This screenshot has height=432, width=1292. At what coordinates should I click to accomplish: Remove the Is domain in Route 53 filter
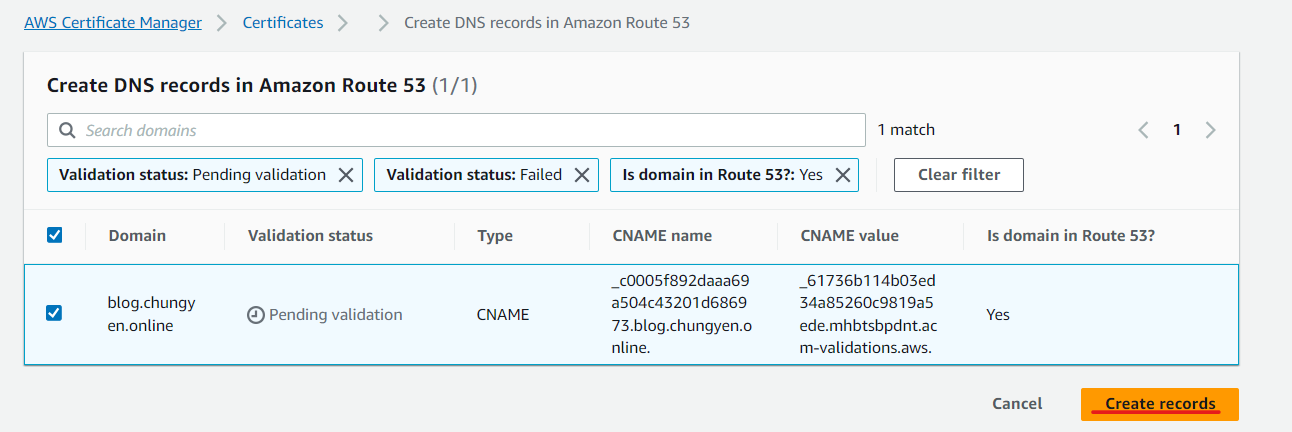tap(842, 175)
